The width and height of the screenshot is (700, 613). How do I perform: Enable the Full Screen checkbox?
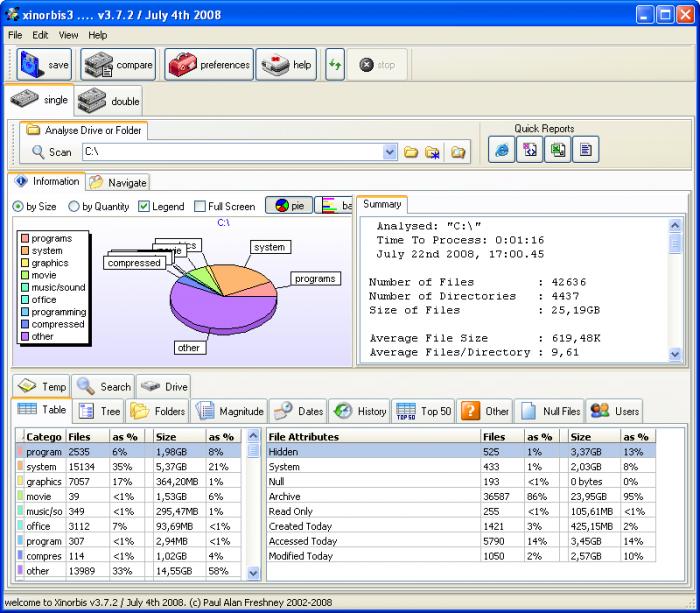pyautogui.click(x=200, y=206)
